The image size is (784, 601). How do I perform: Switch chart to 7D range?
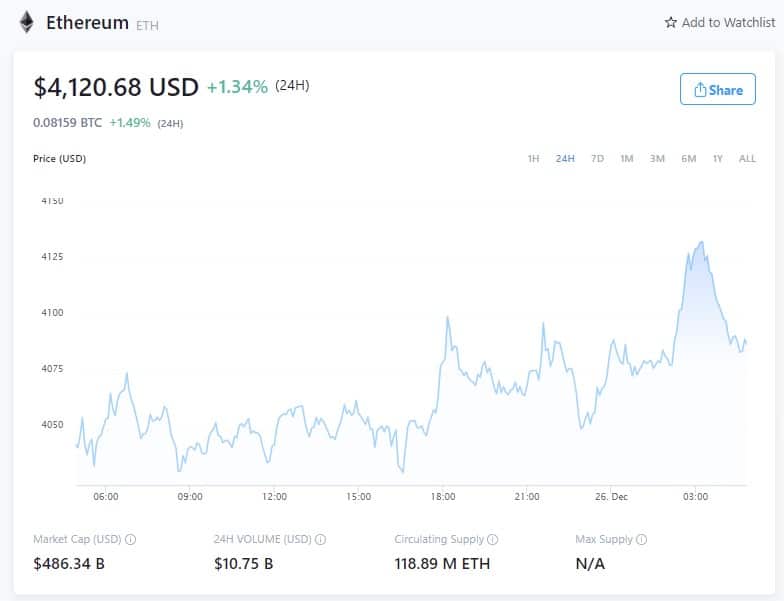597,158
